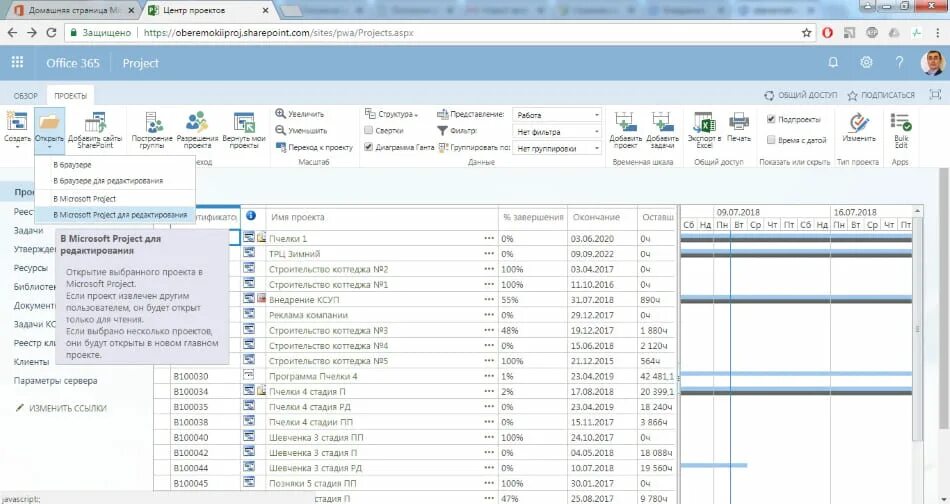Select В браузере для редактирования
Viewport: 950px width, 504px height.
pos(115,181)
